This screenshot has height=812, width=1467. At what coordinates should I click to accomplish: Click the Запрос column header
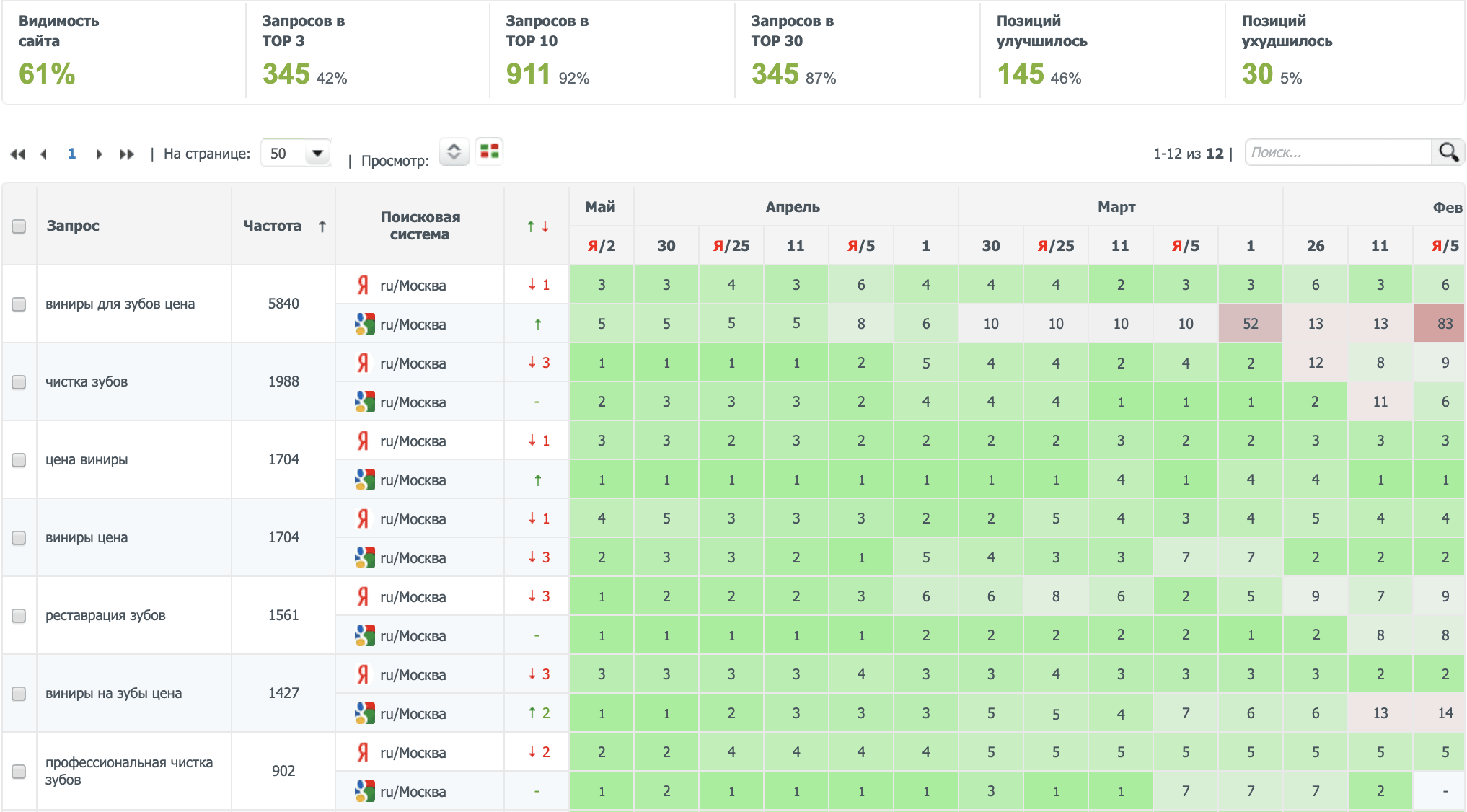(73, 226)
